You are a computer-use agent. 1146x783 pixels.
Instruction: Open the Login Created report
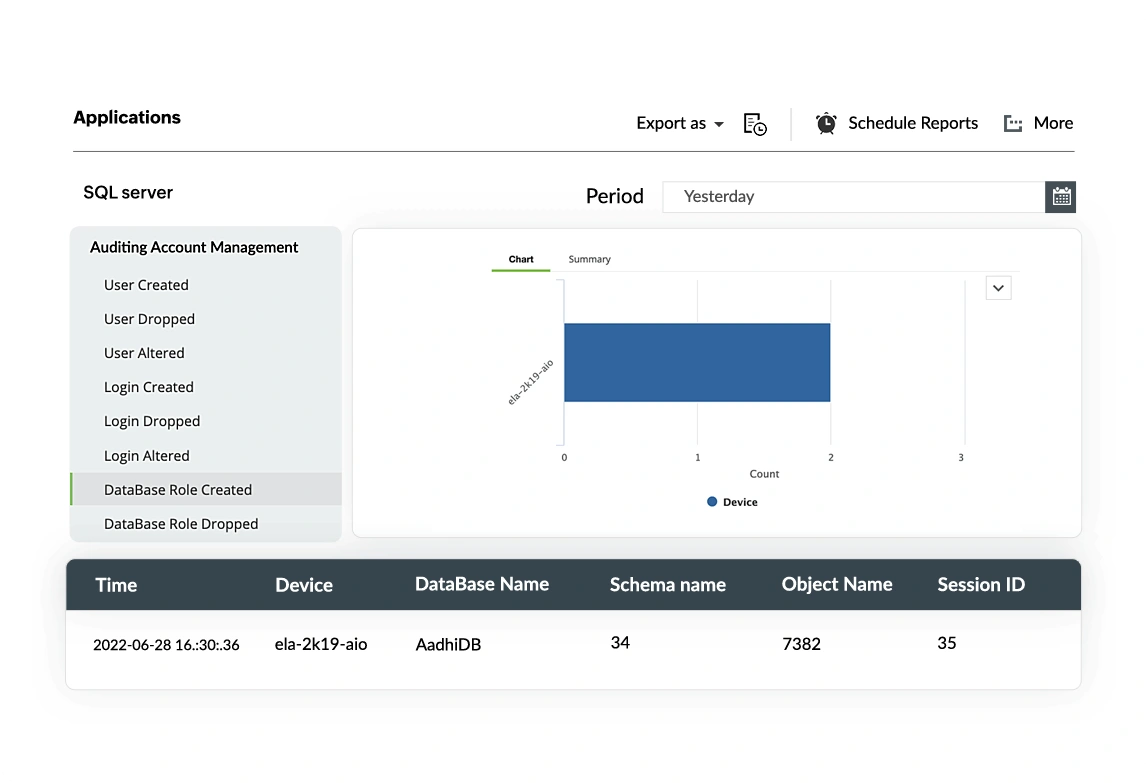(148, 387)
